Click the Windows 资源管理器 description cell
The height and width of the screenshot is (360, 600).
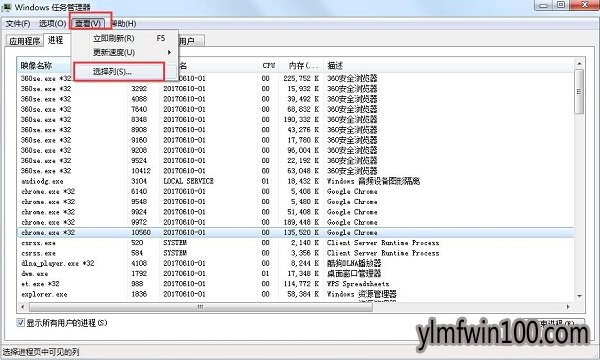(362, 294)
